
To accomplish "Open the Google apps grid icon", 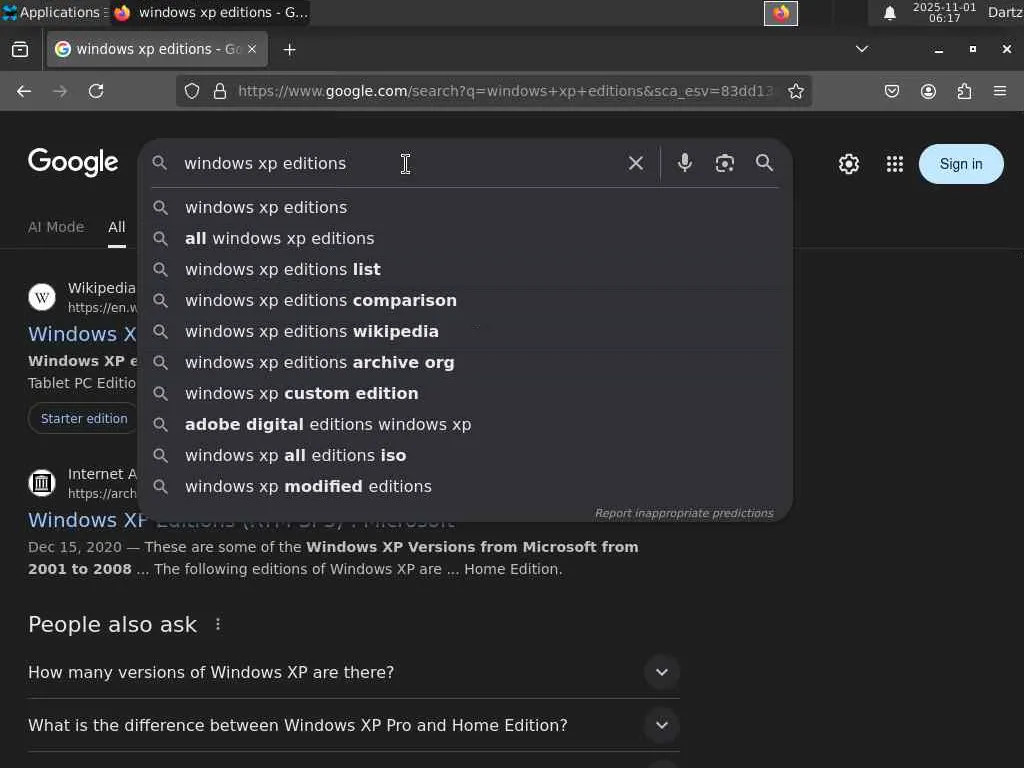I will click(x=895, y=164).
